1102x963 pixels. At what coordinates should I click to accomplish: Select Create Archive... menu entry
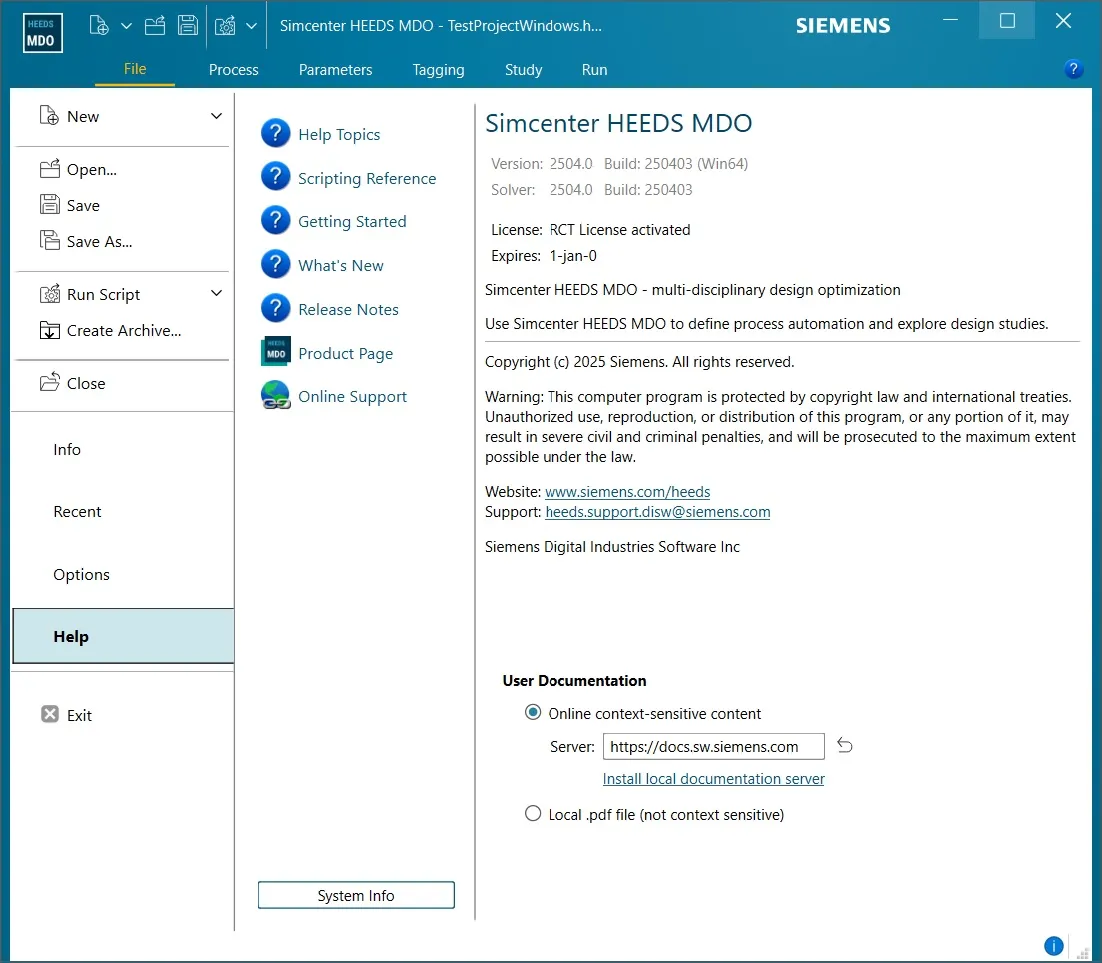point(124,330)
